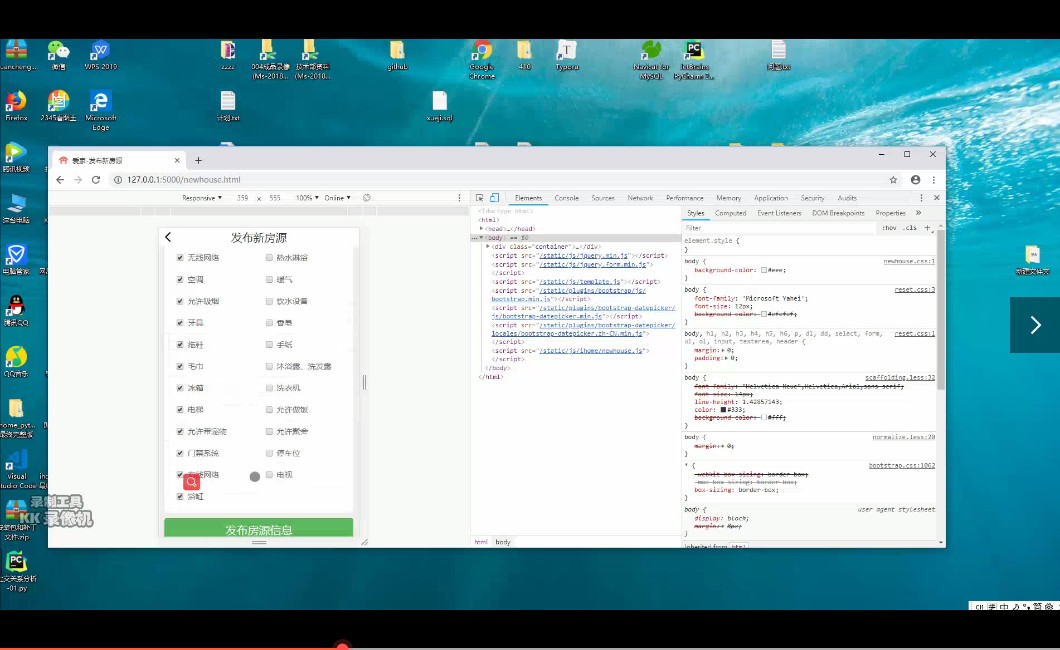Open the Application tab

771,198
